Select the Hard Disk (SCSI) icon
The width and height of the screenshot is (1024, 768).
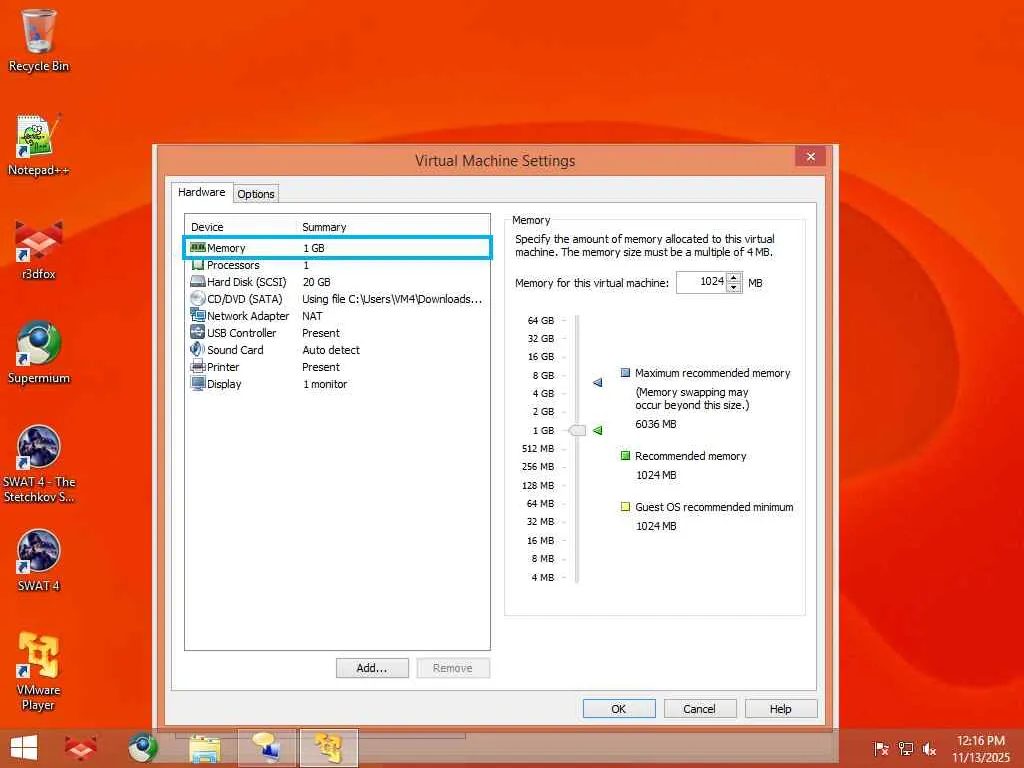(x=197, y=281)
